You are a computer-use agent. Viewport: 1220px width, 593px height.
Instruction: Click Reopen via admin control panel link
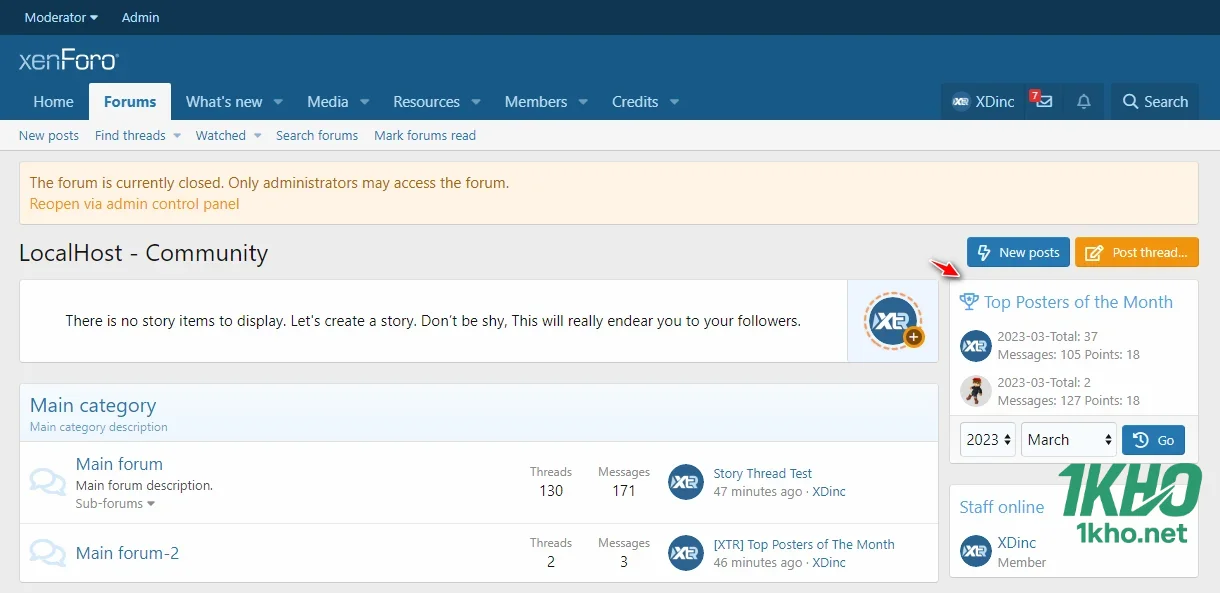(134, 204)
